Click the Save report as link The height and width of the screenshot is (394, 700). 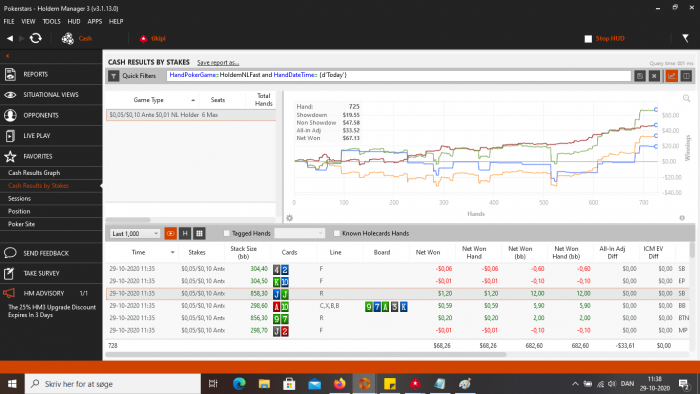pos(218,62)
